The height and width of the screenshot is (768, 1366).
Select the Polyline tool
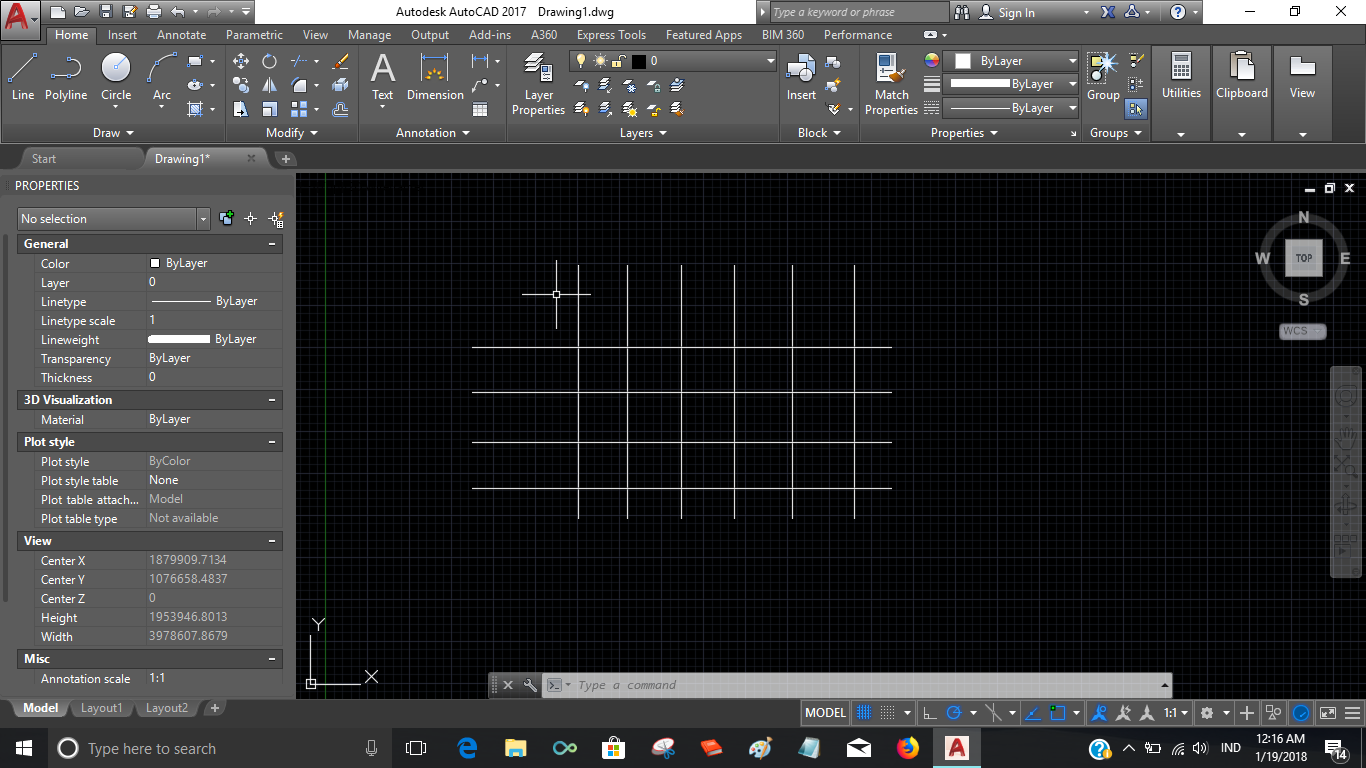click(66, 77)
